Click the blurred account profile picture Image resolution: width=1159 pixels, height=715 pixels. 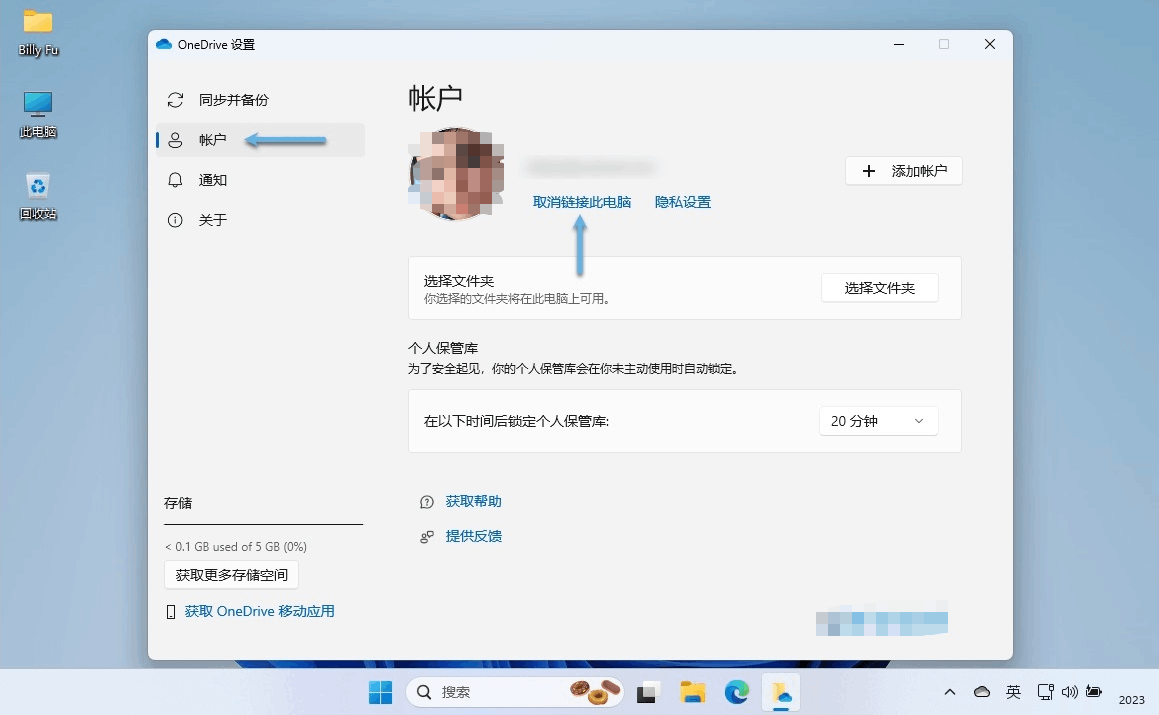[456, 174]
